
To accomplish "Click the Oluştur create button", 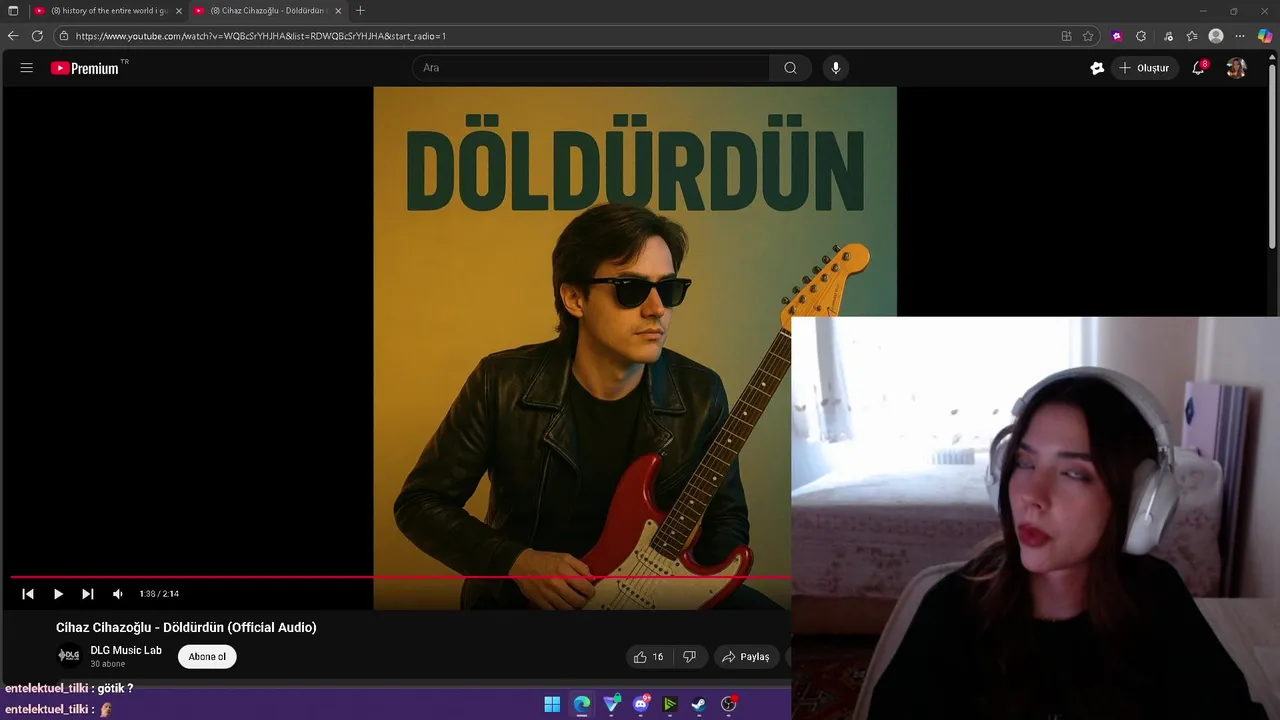I will 1144,68.
